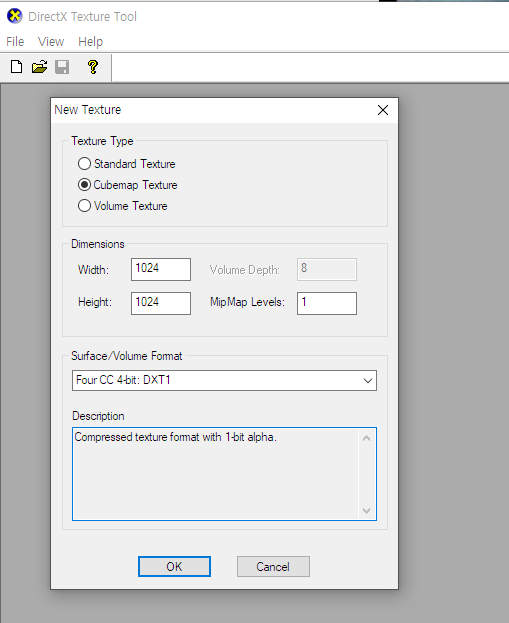The width and height of the screenshot is (509, 623).
Task: Click the 'Height:' label
Action: pos(95,302)
